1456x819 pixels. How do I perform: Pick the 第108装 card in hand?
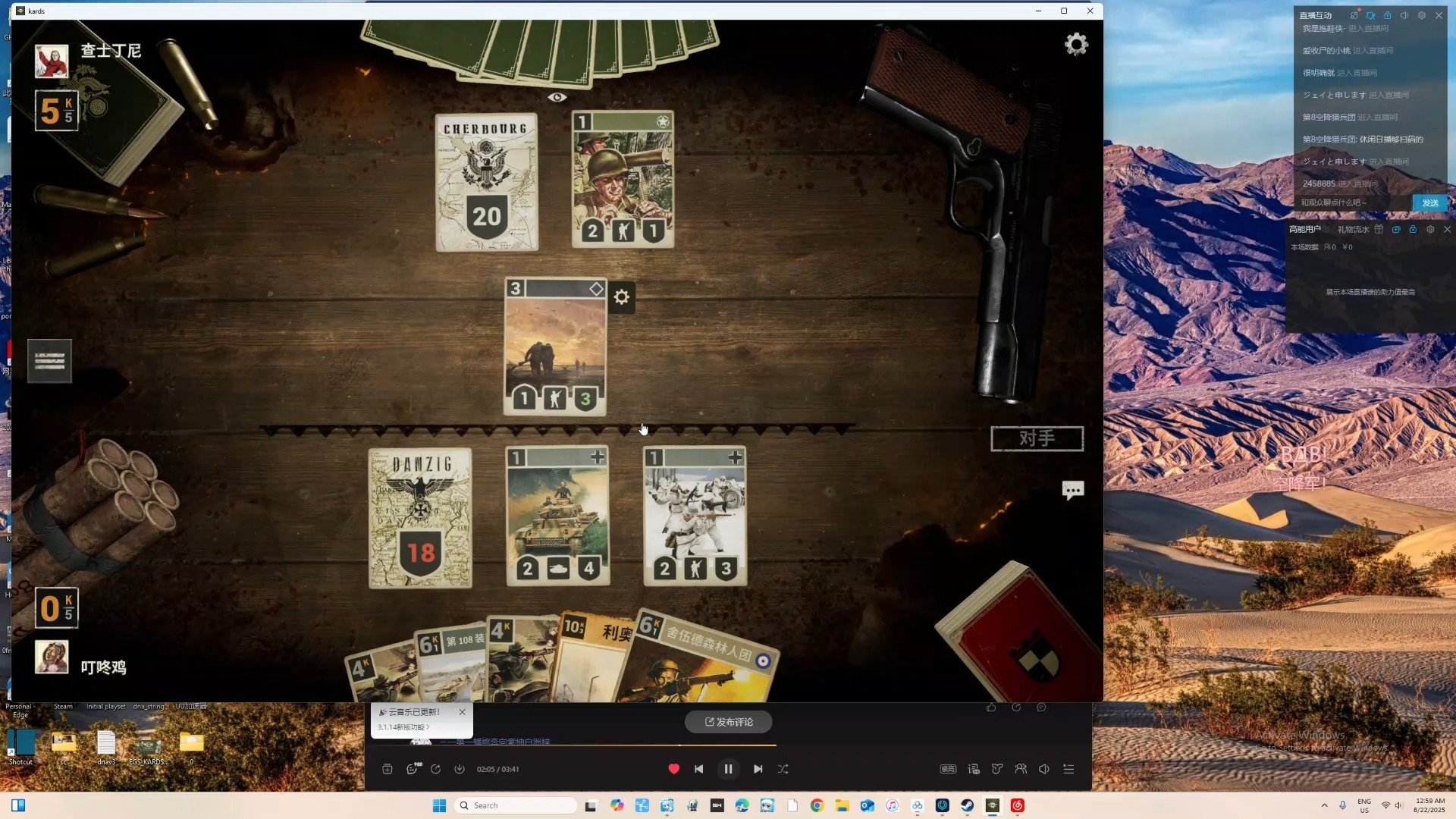click(x=453, y=664)
